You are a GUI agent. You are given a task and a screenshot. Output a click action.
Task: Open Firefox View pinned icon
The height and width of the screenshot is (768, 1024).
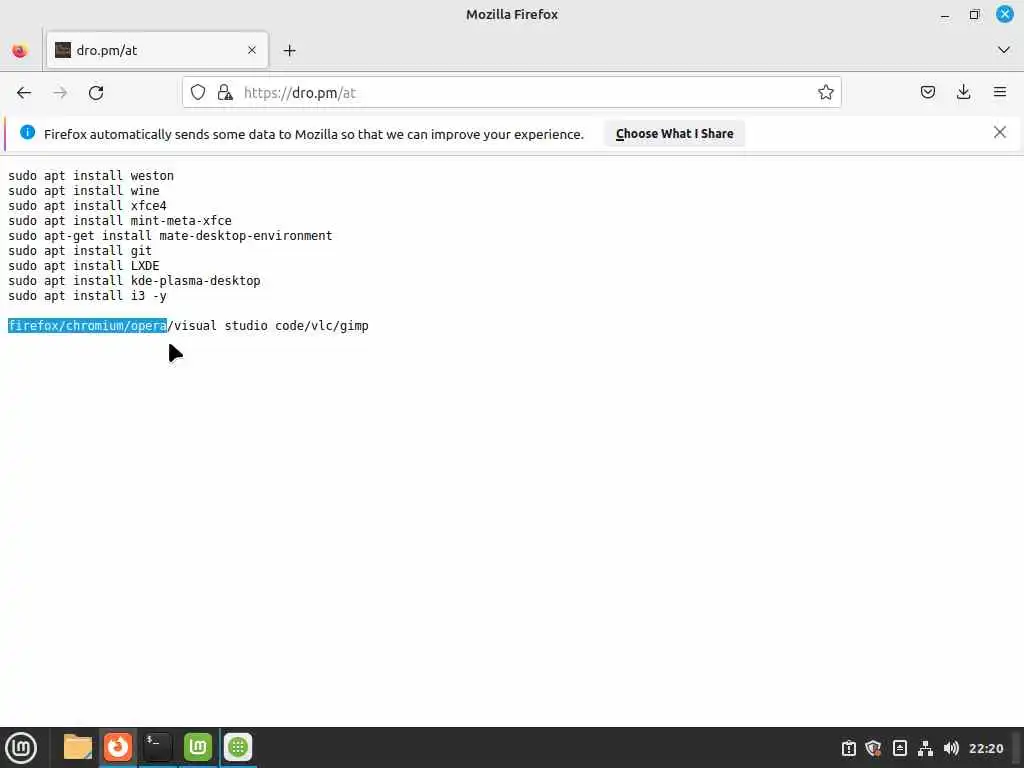(20, 50)
